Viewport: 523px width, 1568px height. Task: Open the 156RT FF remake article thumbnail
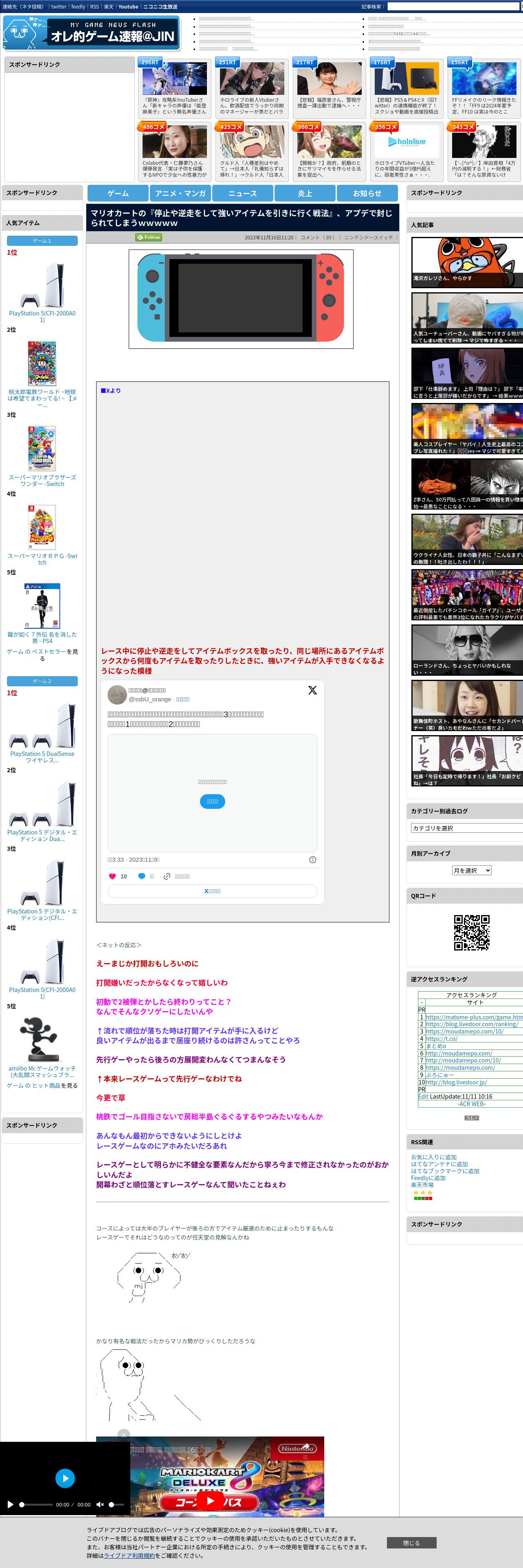tap(484, 79)
